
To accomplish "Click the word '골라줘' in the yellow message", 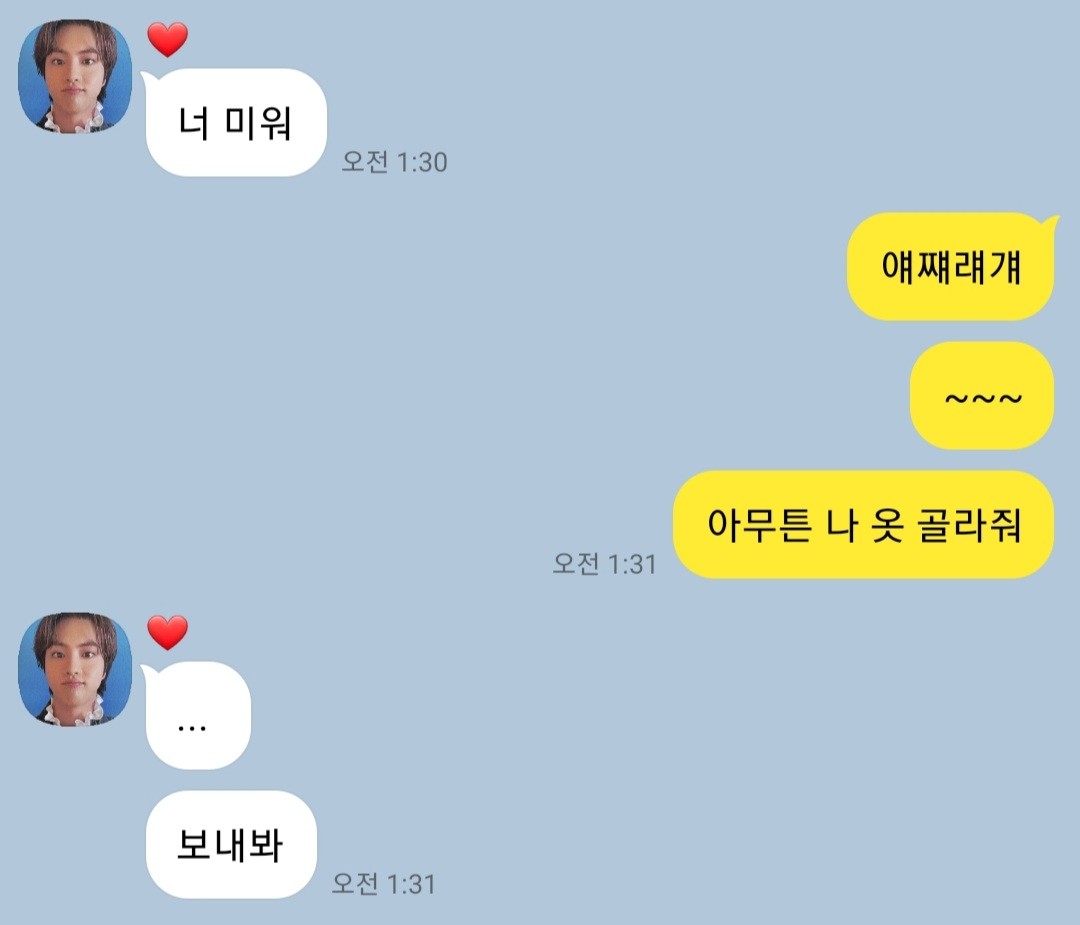I will [x=968, y=525].
